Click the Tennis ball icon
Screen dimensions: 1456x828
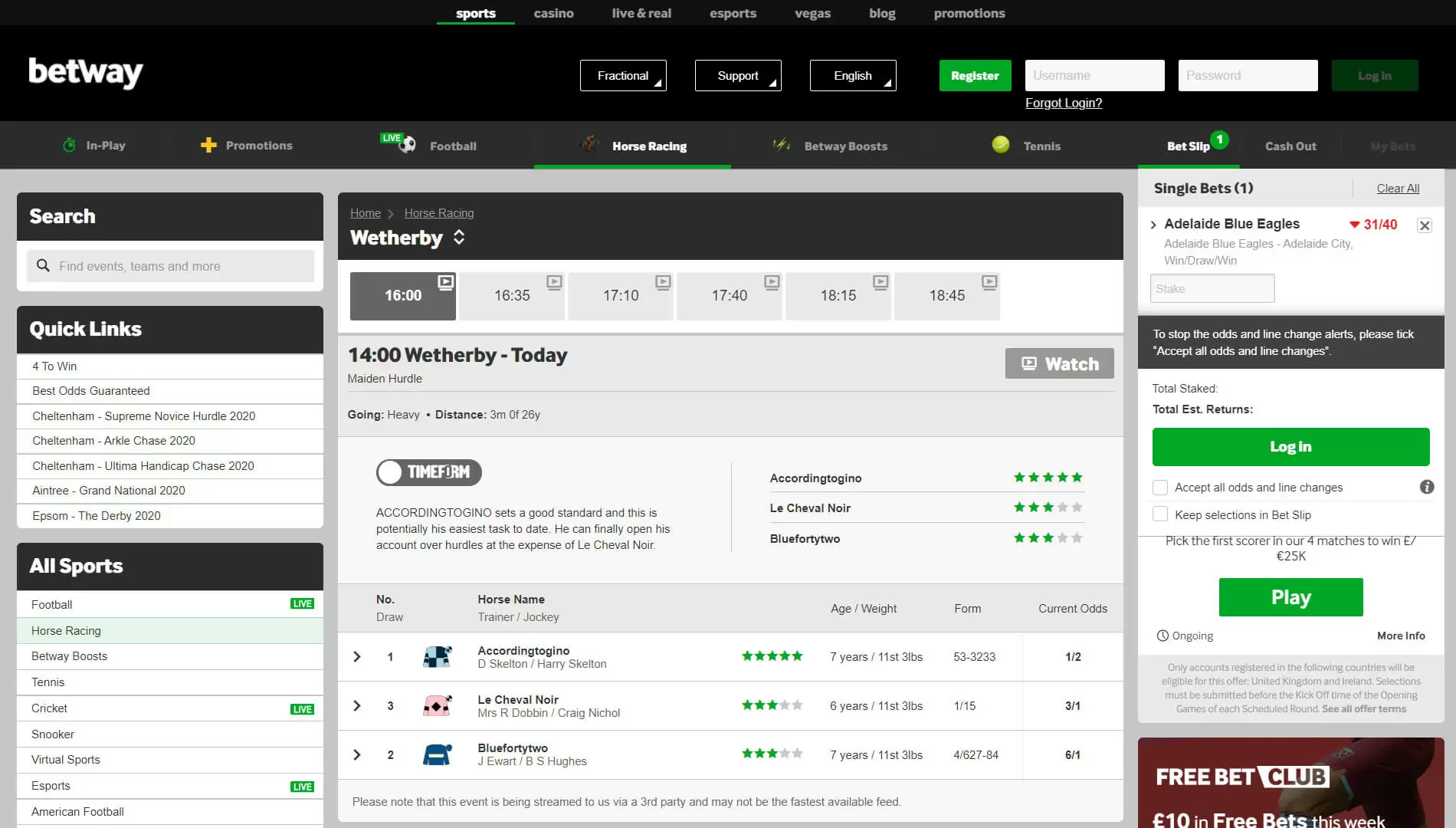[1000, 145]
